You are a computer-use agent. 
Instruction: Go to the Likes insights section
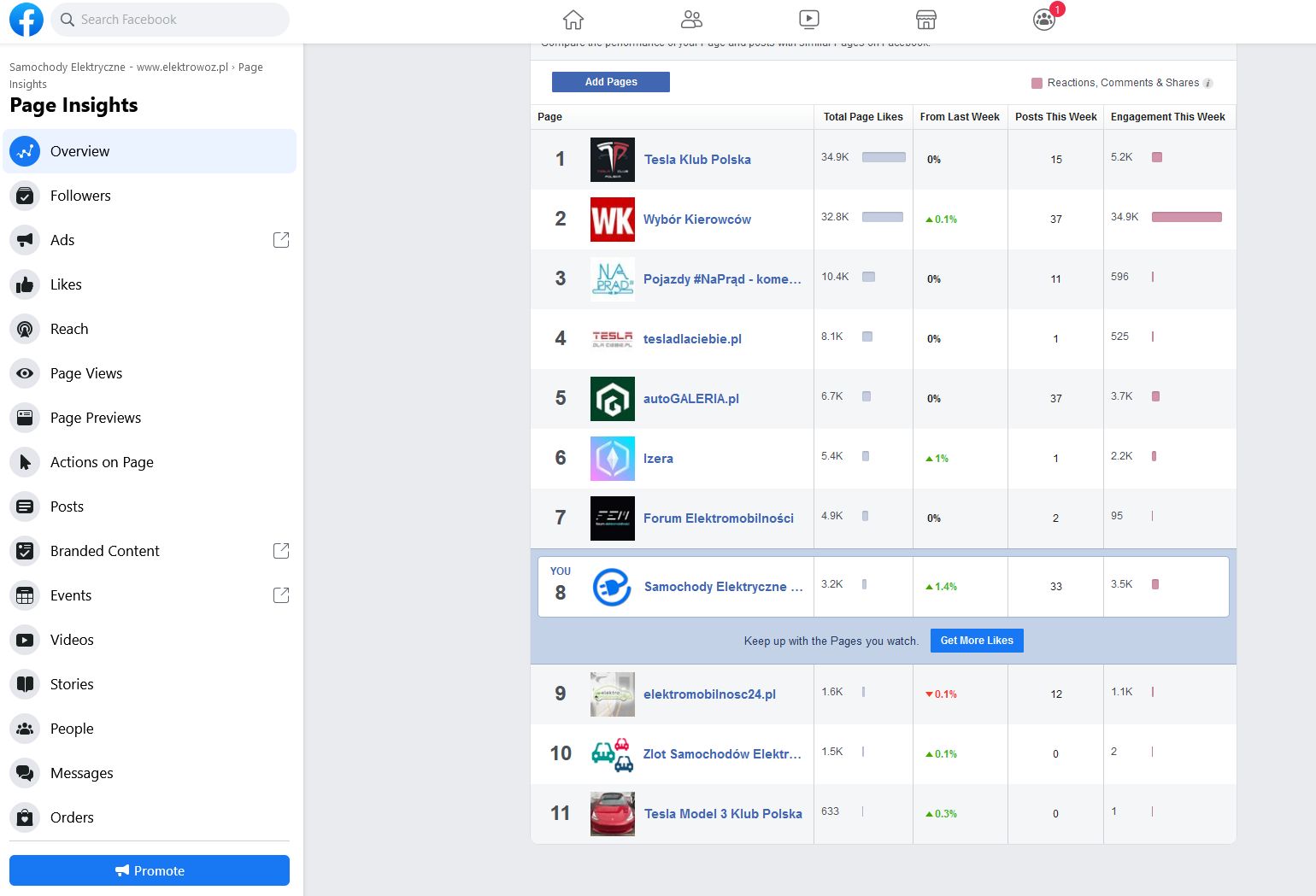tap(150, 284)
